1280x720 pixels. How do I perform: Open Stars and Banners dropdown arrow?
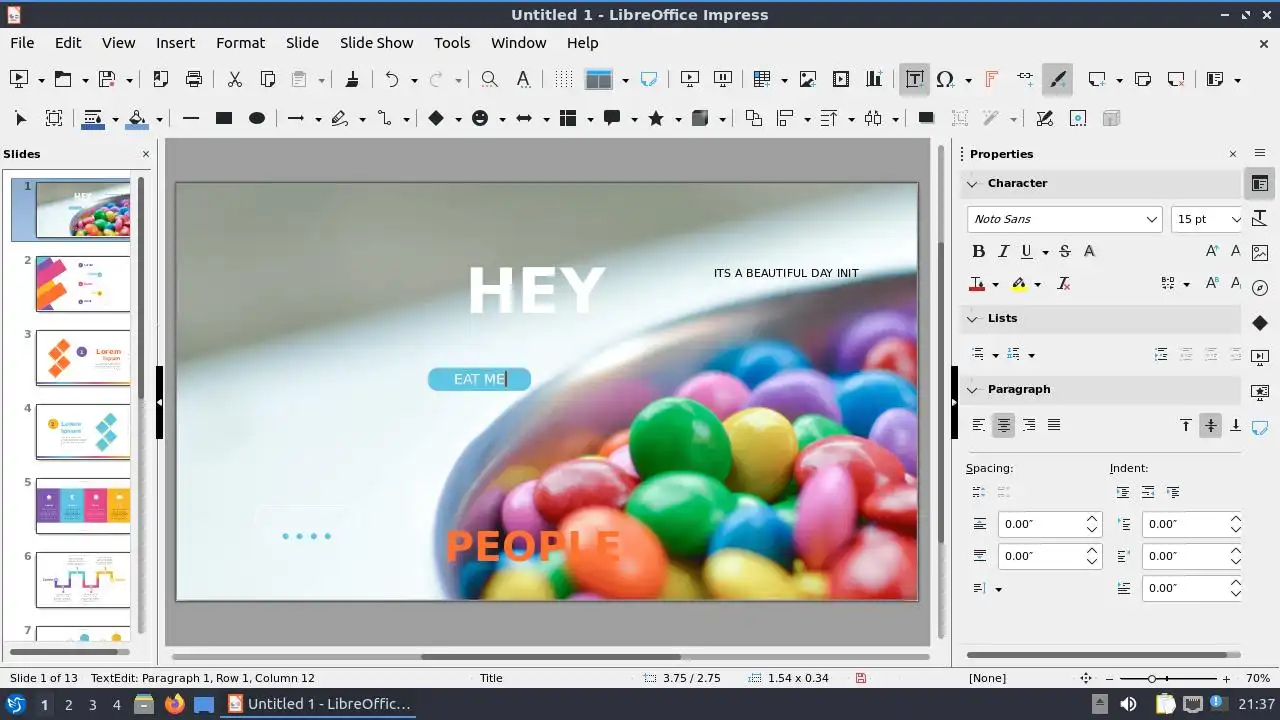678,119
